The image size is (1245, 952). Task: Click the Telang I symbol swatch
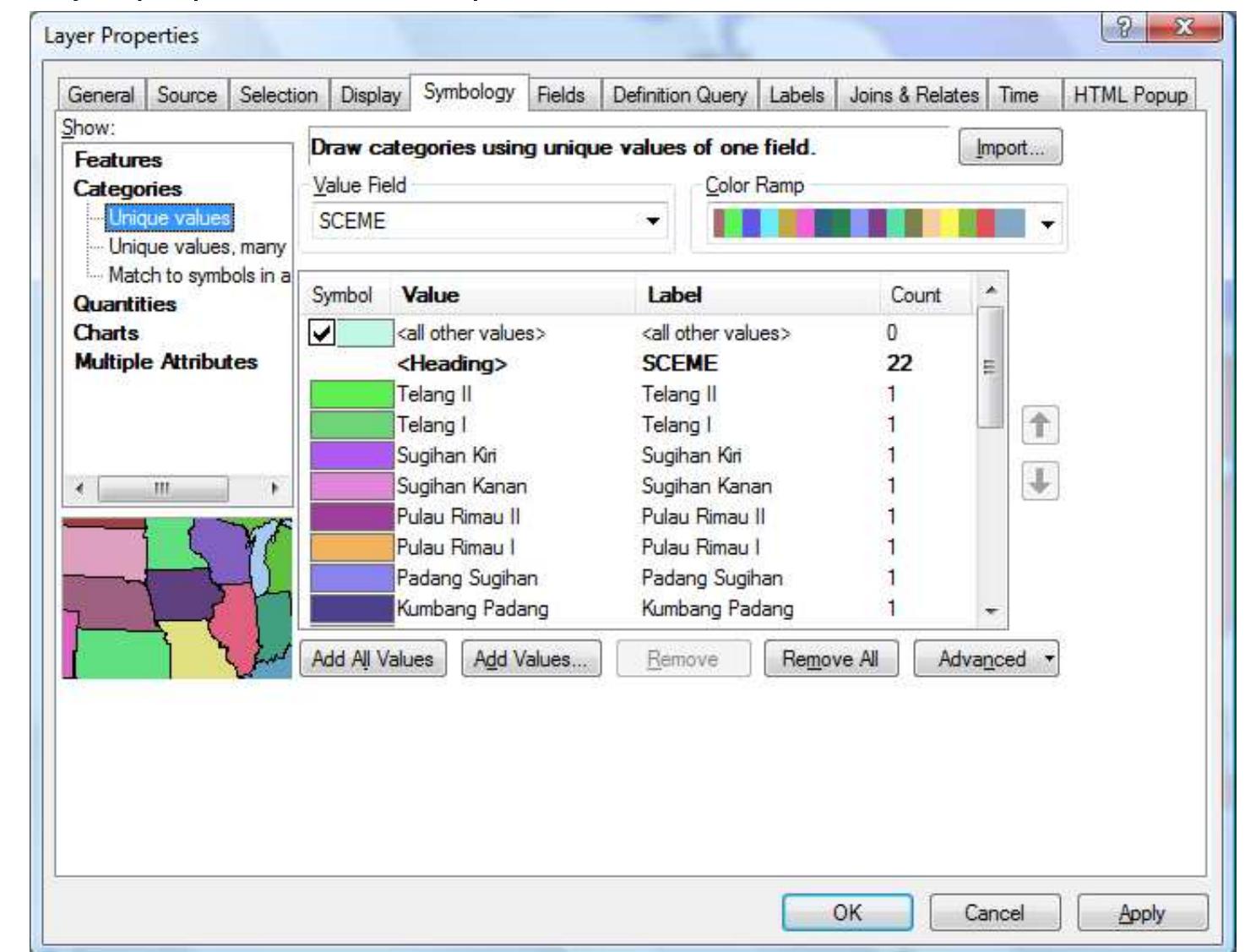tap(351, 425)
